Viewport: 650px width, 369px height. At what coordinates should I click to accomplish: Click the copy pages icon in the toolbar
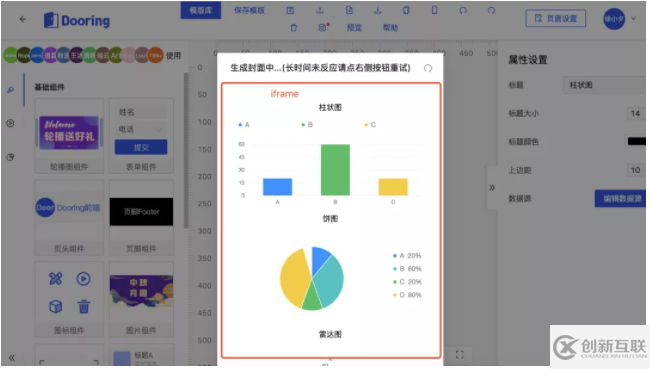pos(406,10)
